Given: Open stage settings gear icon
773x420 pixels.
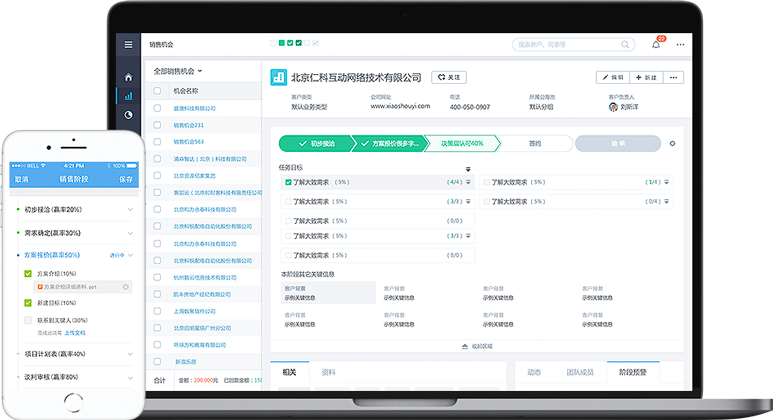Looking at the screenshot, I should click(672, 143).
